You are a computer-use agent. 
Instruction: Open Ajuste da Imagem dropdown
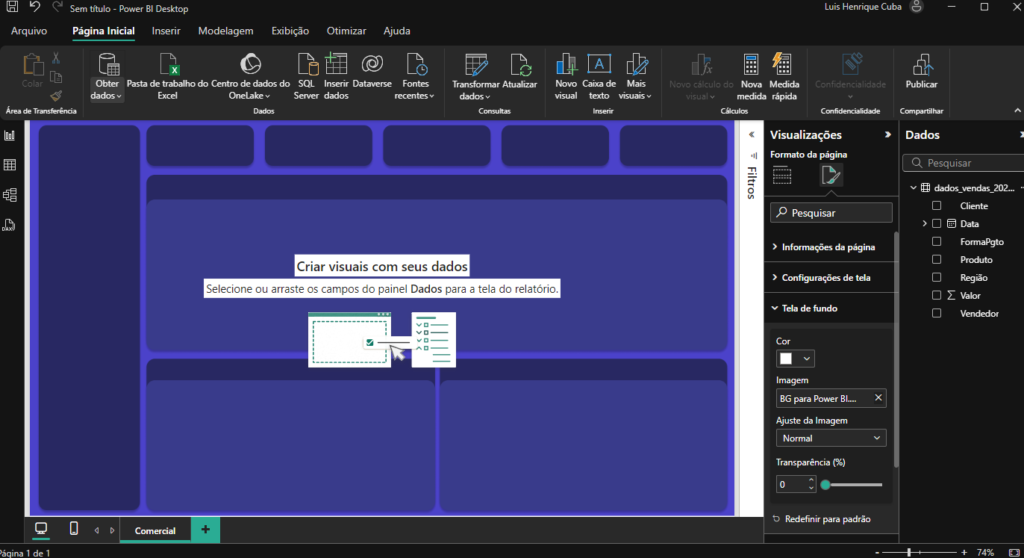pyautogui.click(x=831, y=438)
